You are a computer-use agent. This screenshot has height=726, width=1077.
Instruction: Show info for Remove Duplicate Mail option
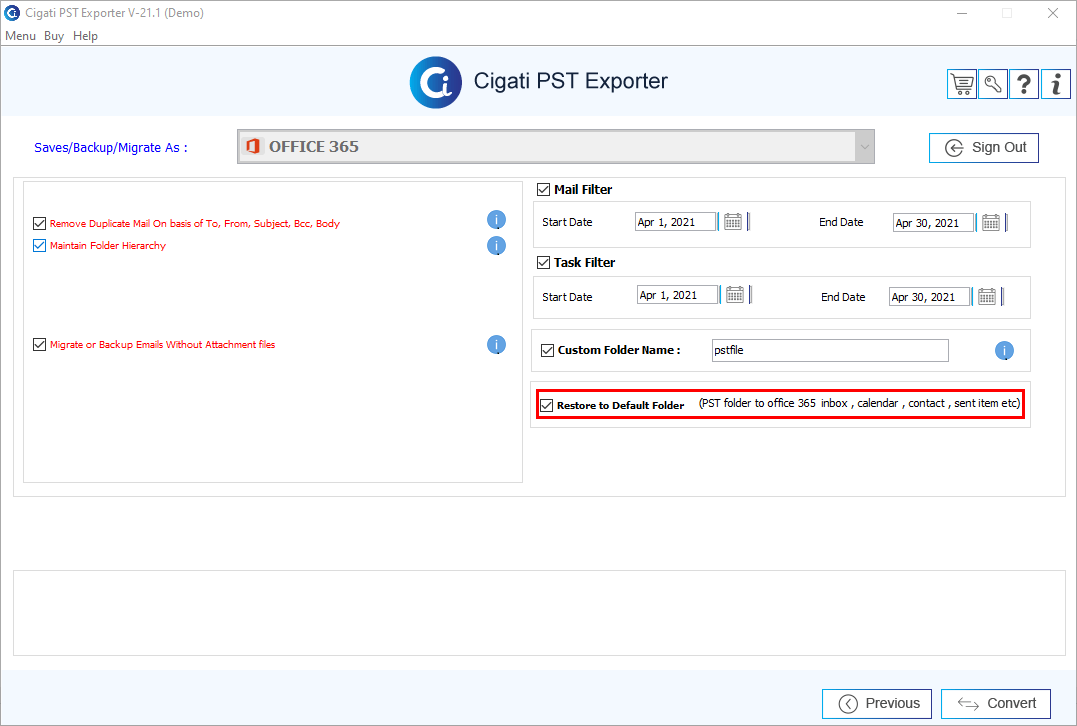pyautogui.click(x=497, y=220)
